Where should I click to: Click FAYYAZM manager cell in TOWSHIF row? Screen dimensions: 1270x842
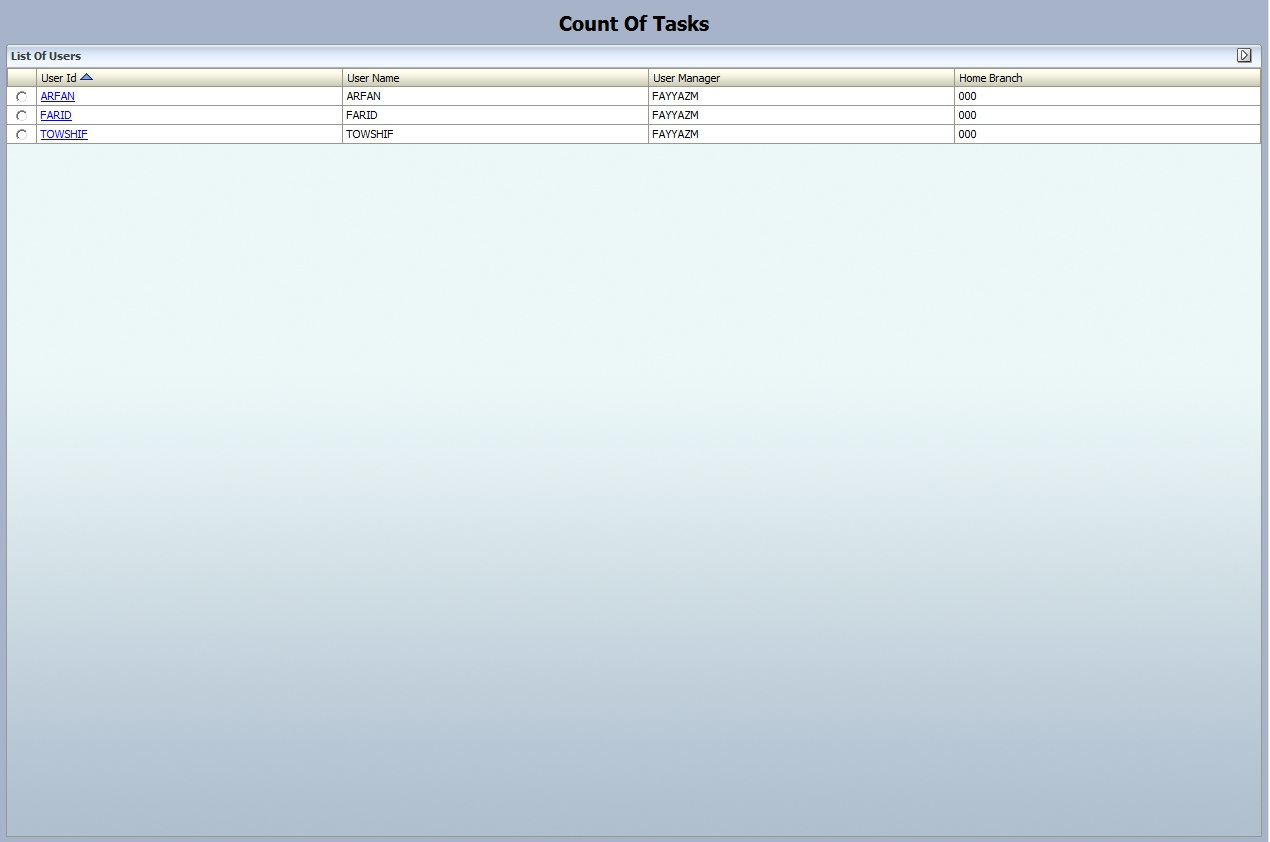(x=801, y=135)
